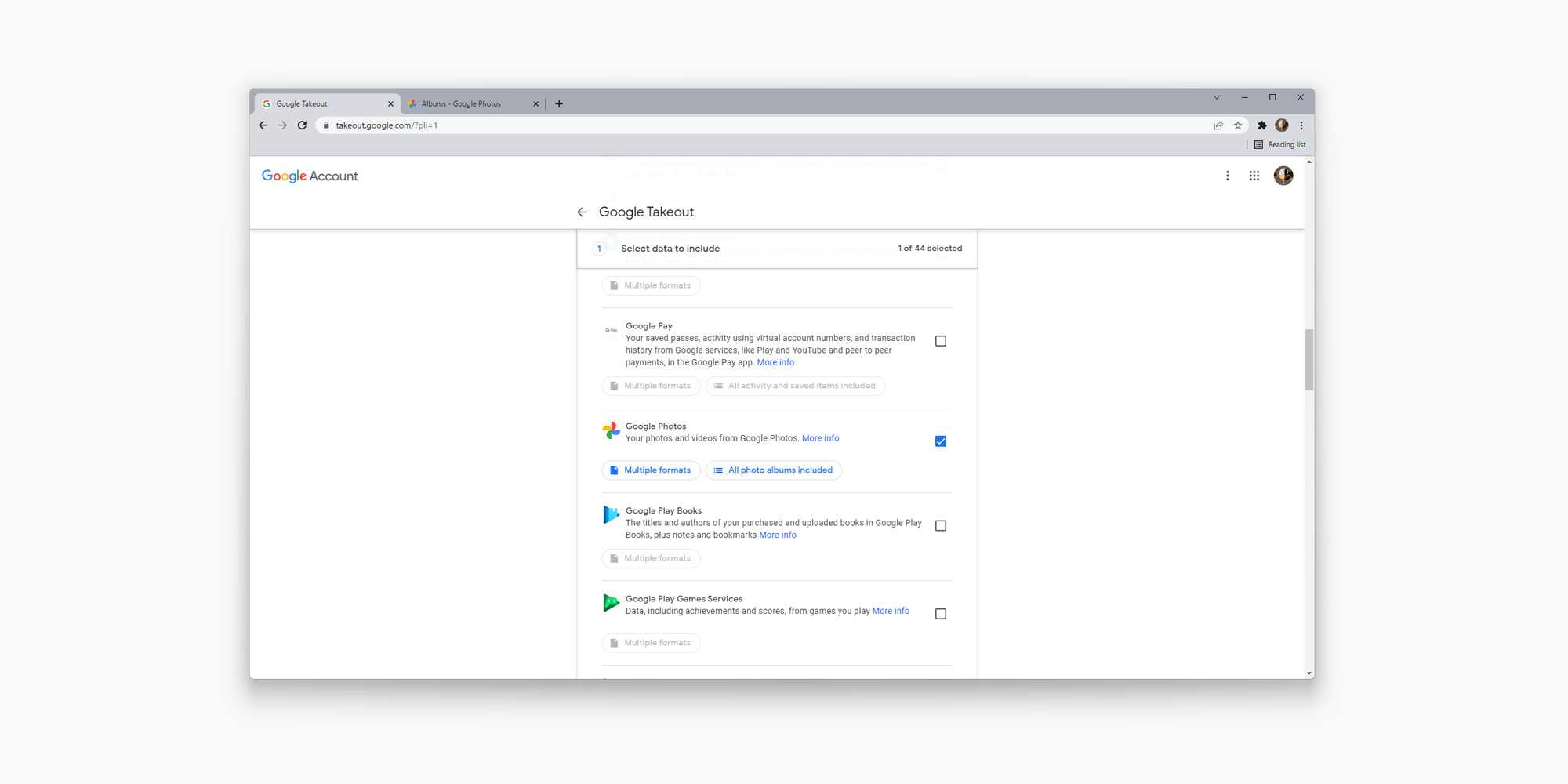This screenshot has width=1568, height=784.
Task: Open the browser options three-dot menu
Action: (1301, 125)
